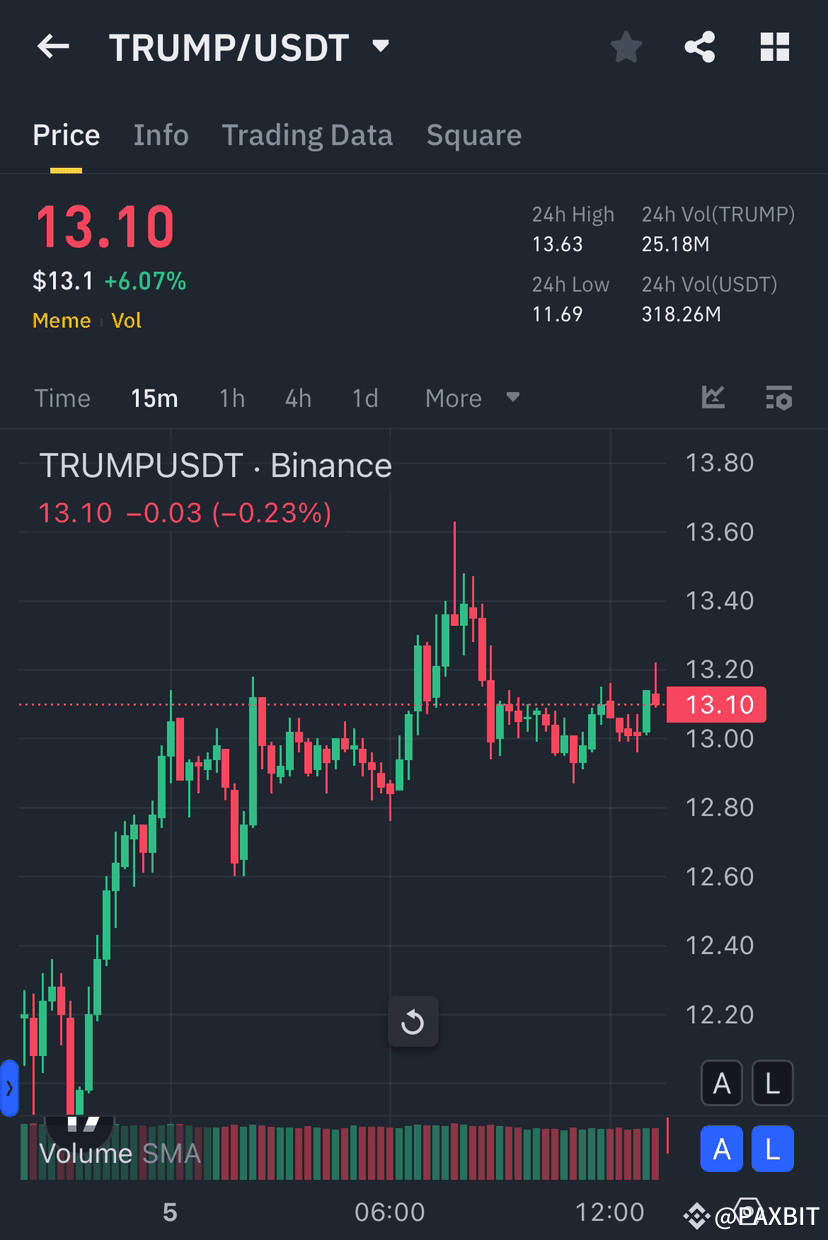Reset chart view with circular arrow
Screen dimensions: 828x1240
(413, 1022)
